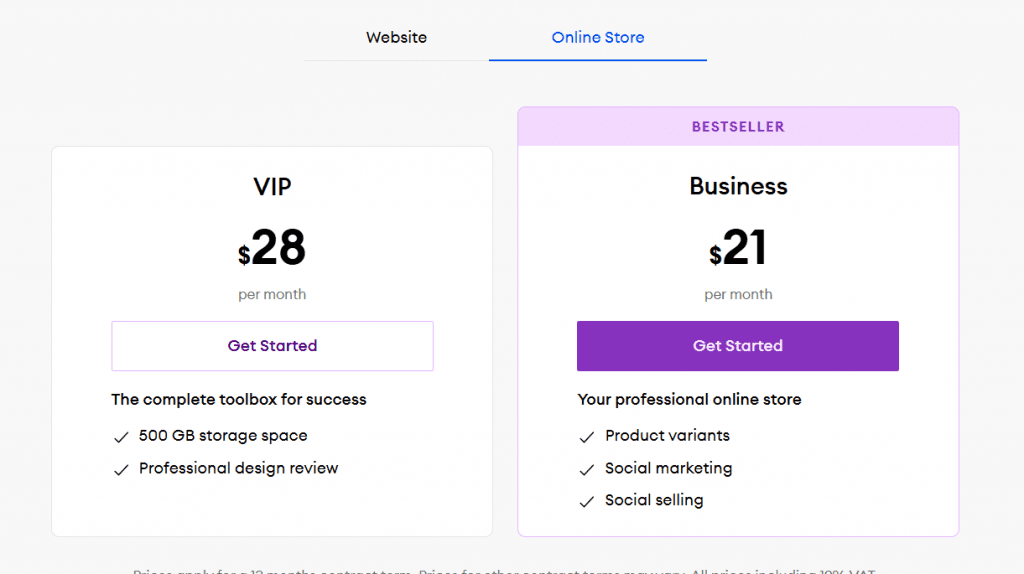Click "Your professional online store" heading

(689, 400)
